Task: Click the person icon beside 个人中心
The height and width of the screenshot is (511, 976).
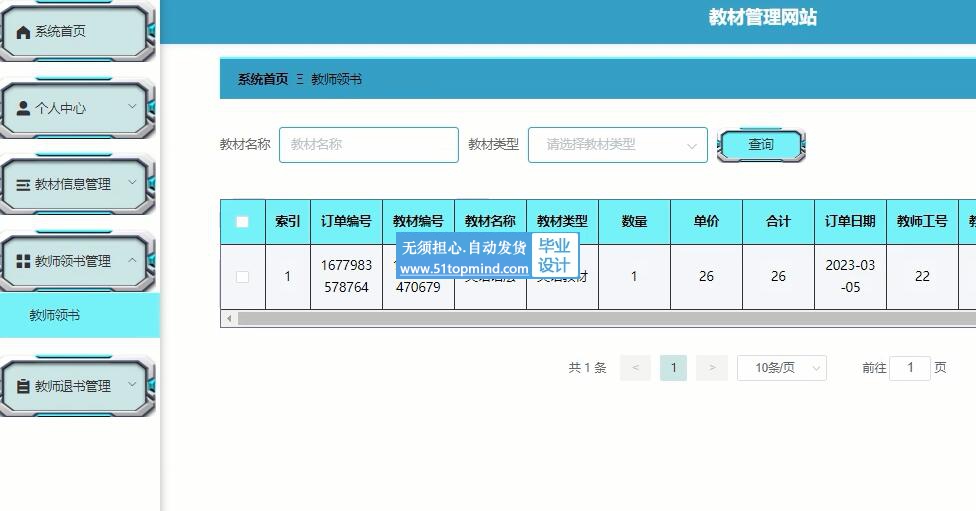Action: 23,108
